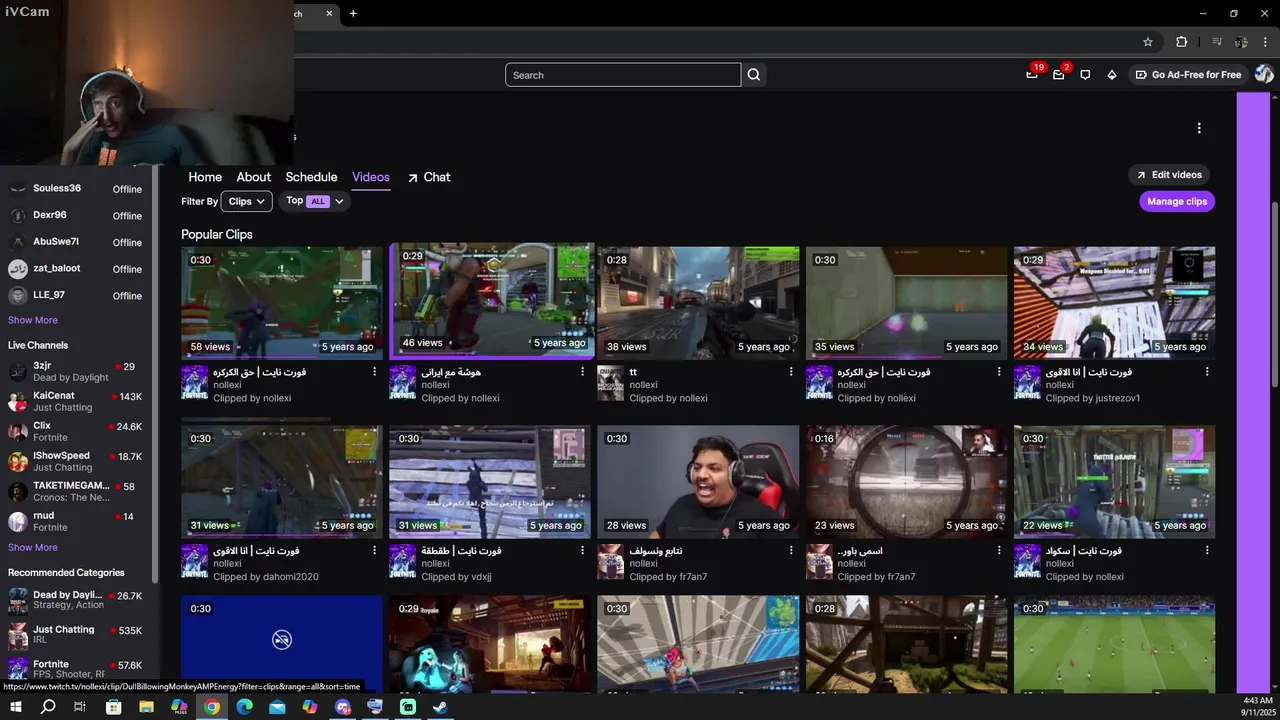Open options menu for clip هوشة مع ايراني
Viewport: 1280px width, 720px height.
click(583, 372)
